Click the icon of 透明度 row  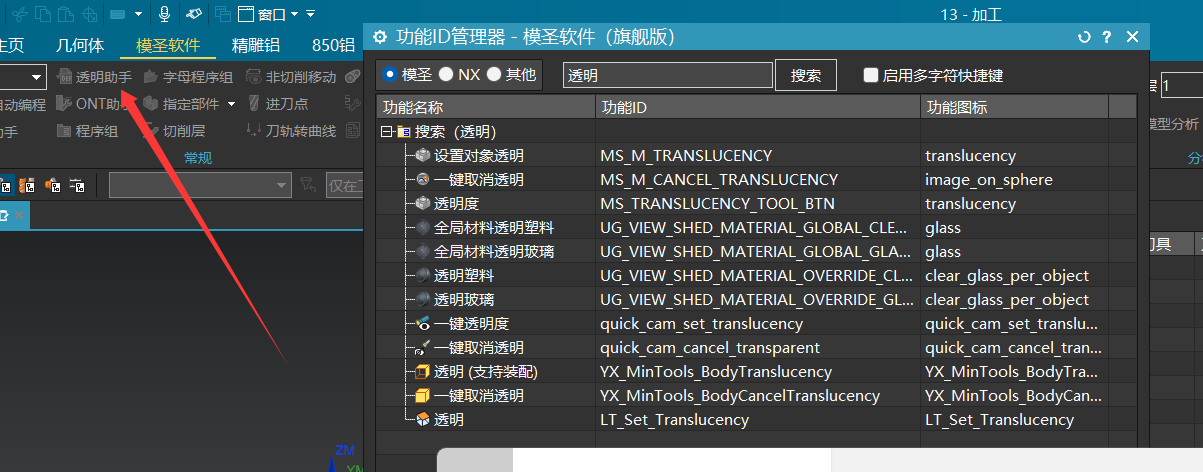point(423,203)
